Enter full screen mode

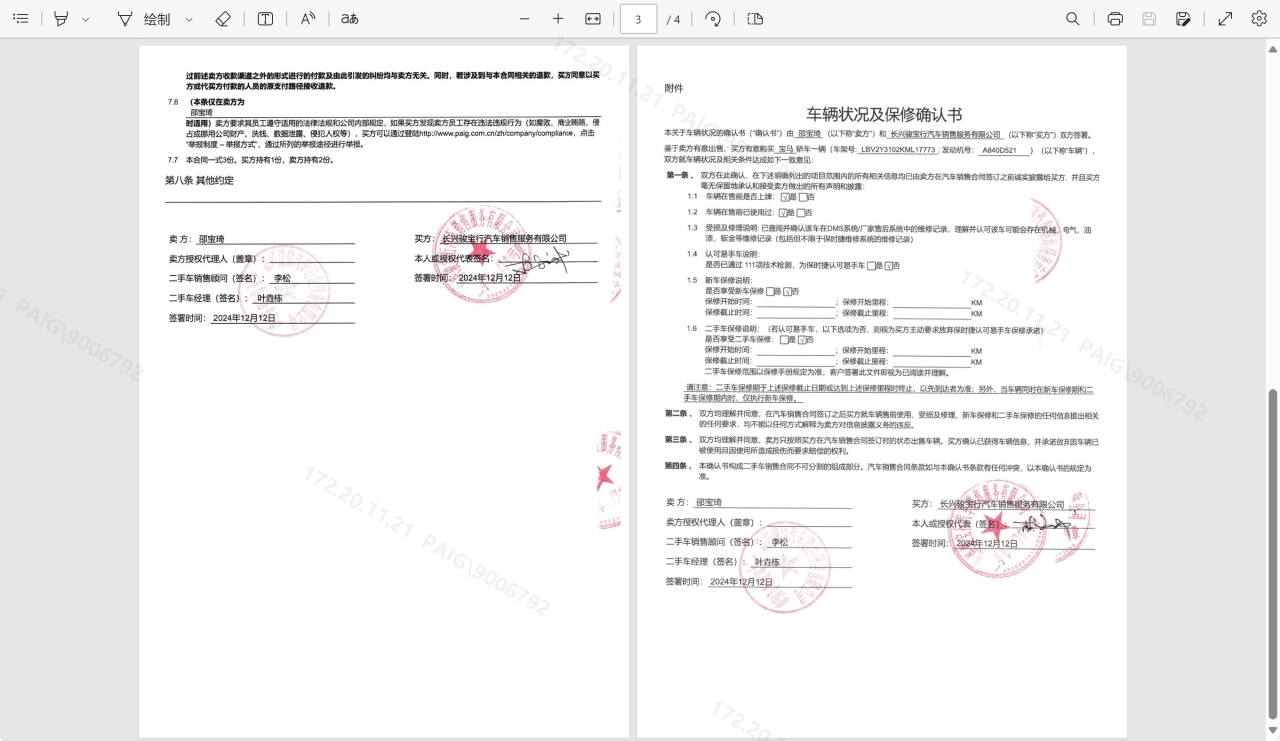pyautogui.click(x=1225, y=19)
